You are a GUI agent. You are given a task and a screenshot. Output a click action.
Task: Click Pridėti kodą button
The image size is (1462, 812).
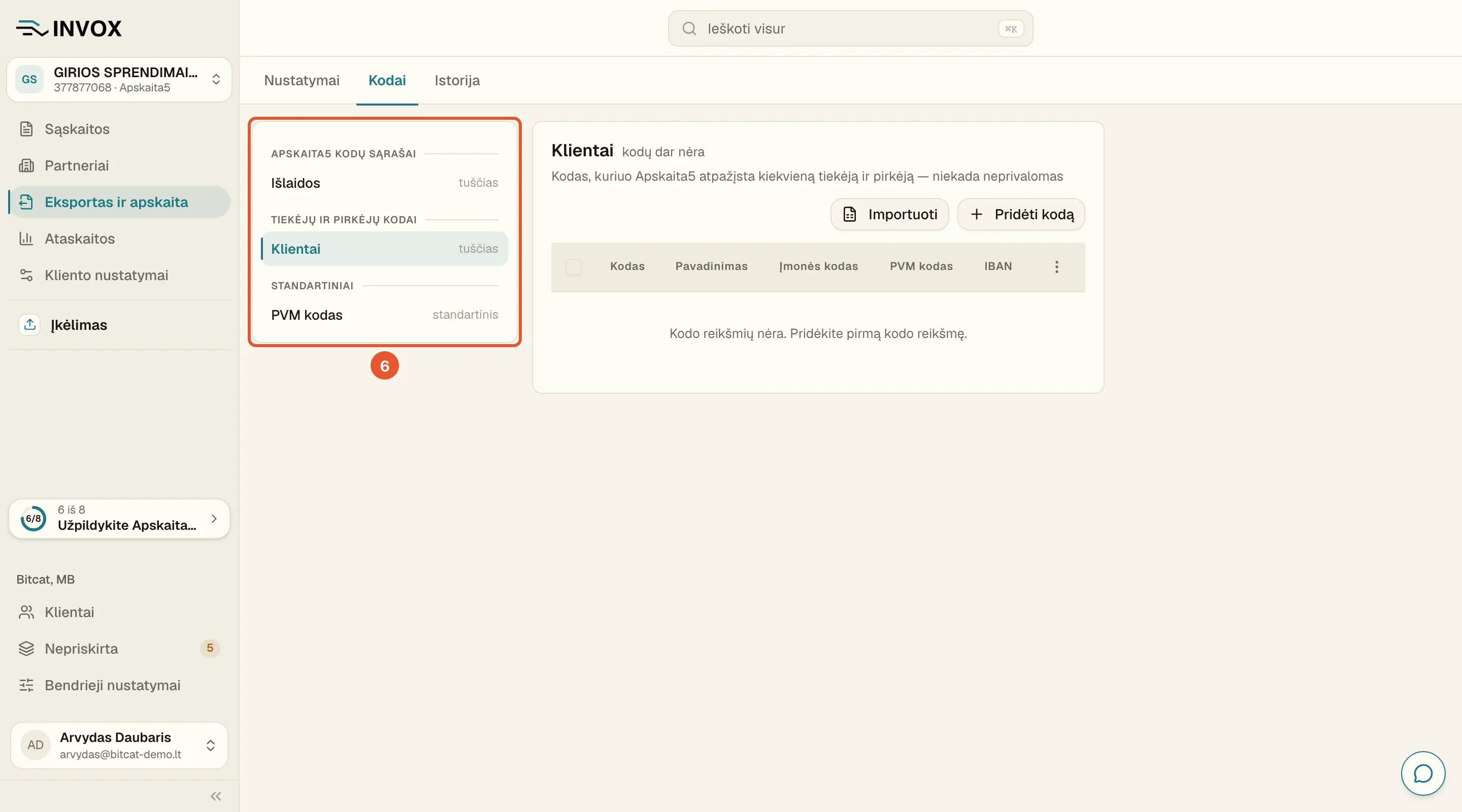1021,214
